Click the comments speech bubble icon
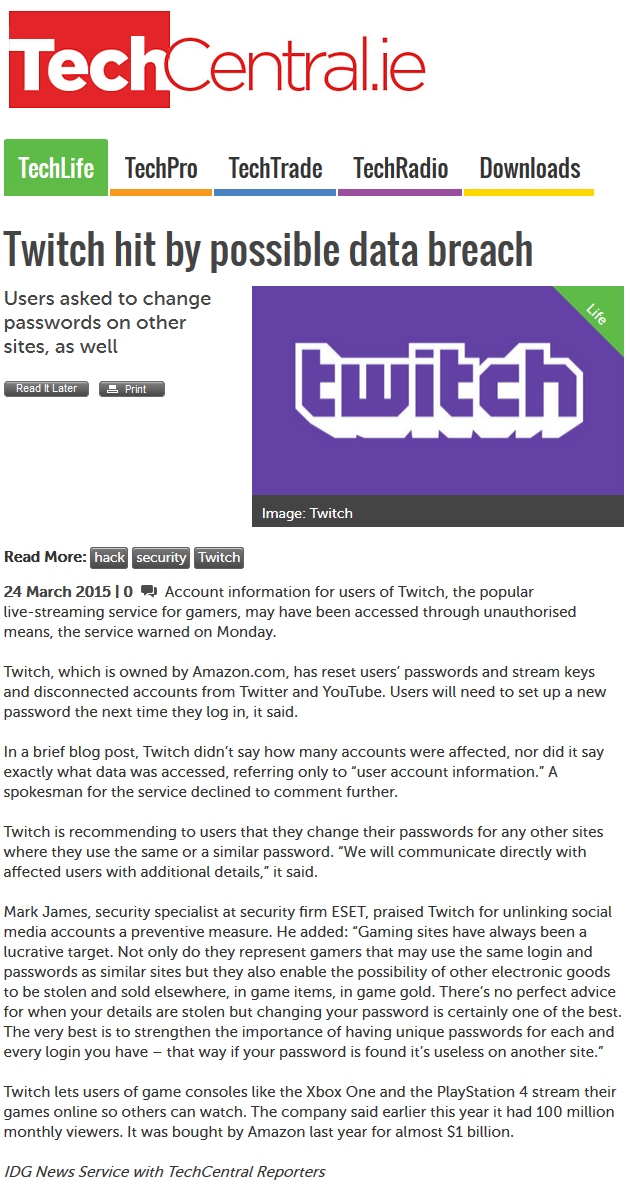630x1194 pixels. click(x=149, y=591)
